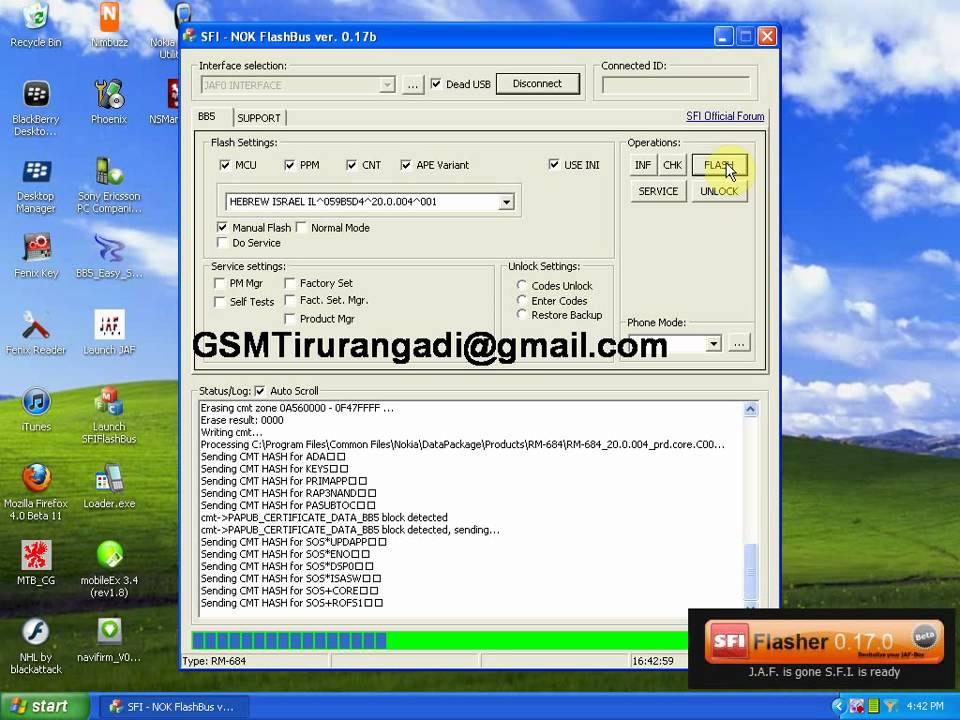The width and height of the screenshot is (960, 720).
Task: Expand the Interface selection dropdown
Action: (387, 84)
